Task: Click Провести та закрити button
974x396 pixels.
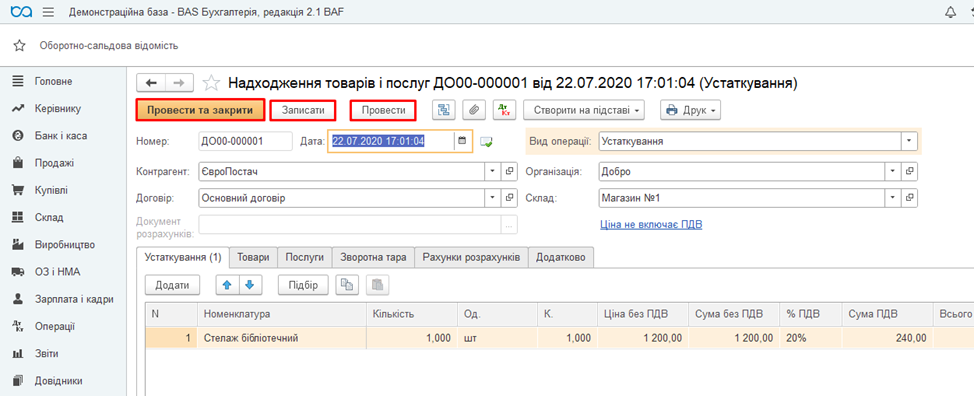Action: [201, 110]
